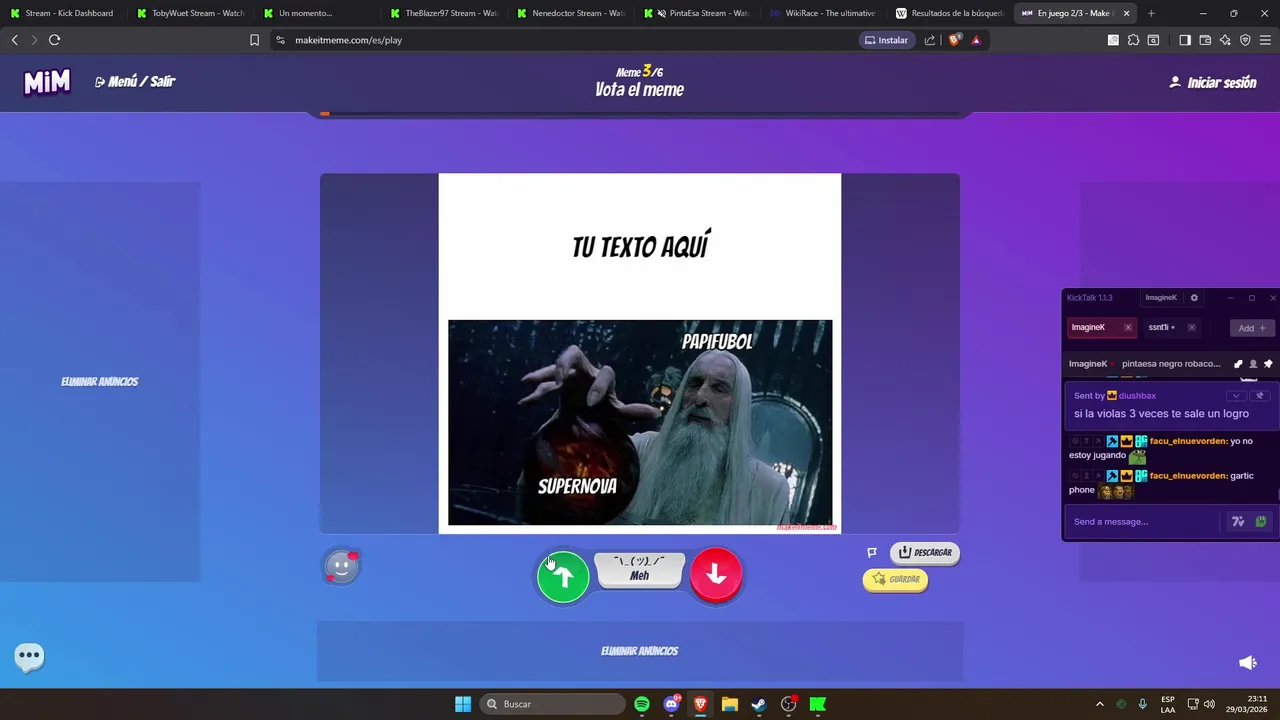Open the Kick emote picker in KickTalk

[x=1261, y=522]
